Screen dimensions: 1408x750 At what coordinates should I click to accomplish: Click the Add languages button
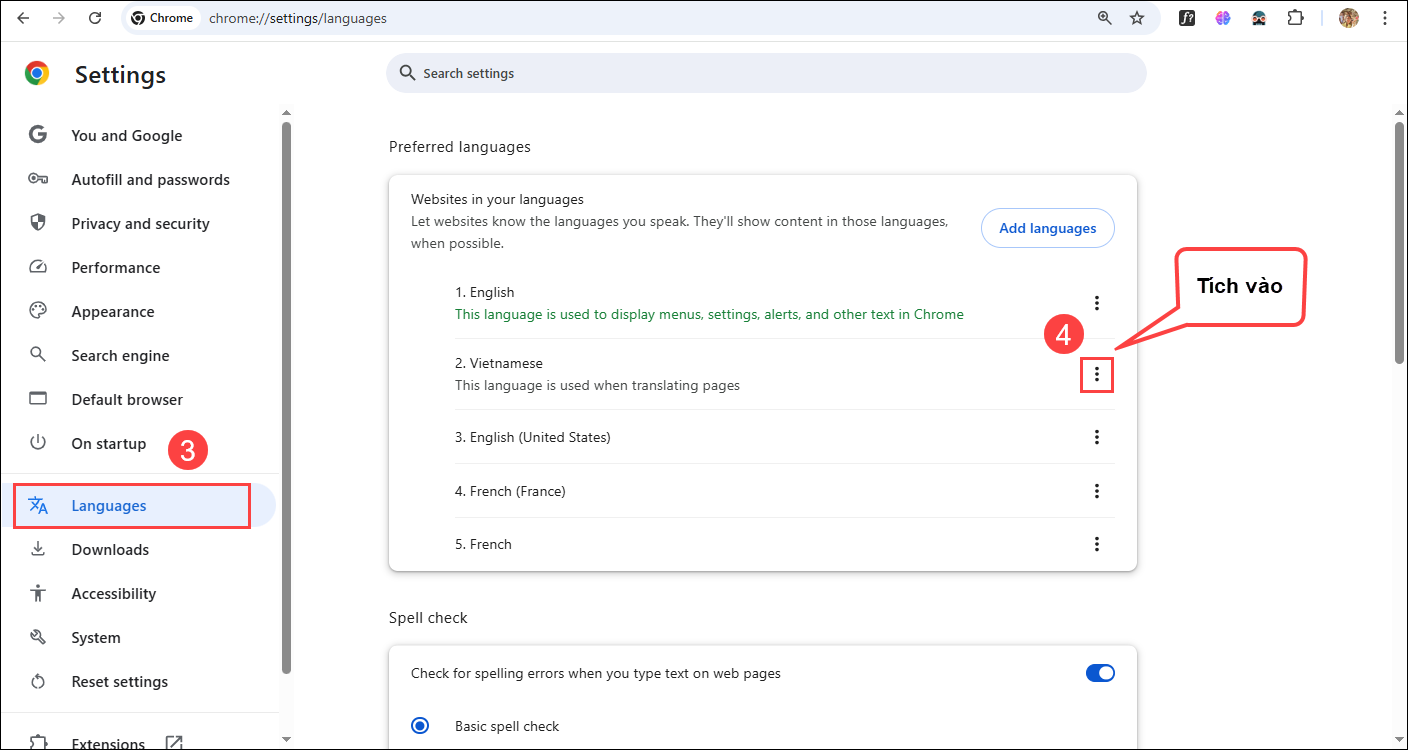click(1047, 228)
